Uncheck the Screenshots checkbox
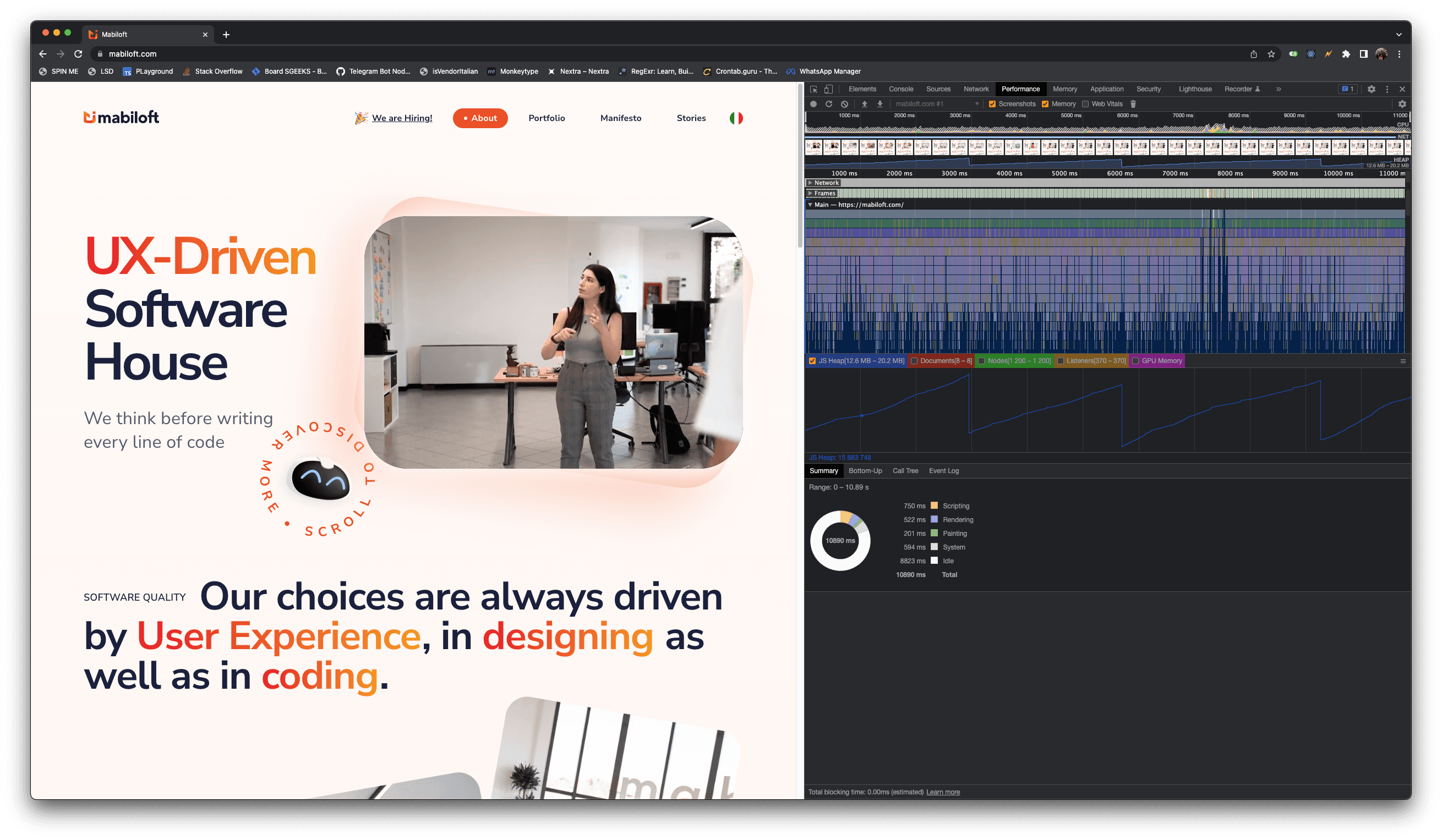1442x840 pixels. coord(992,104)
